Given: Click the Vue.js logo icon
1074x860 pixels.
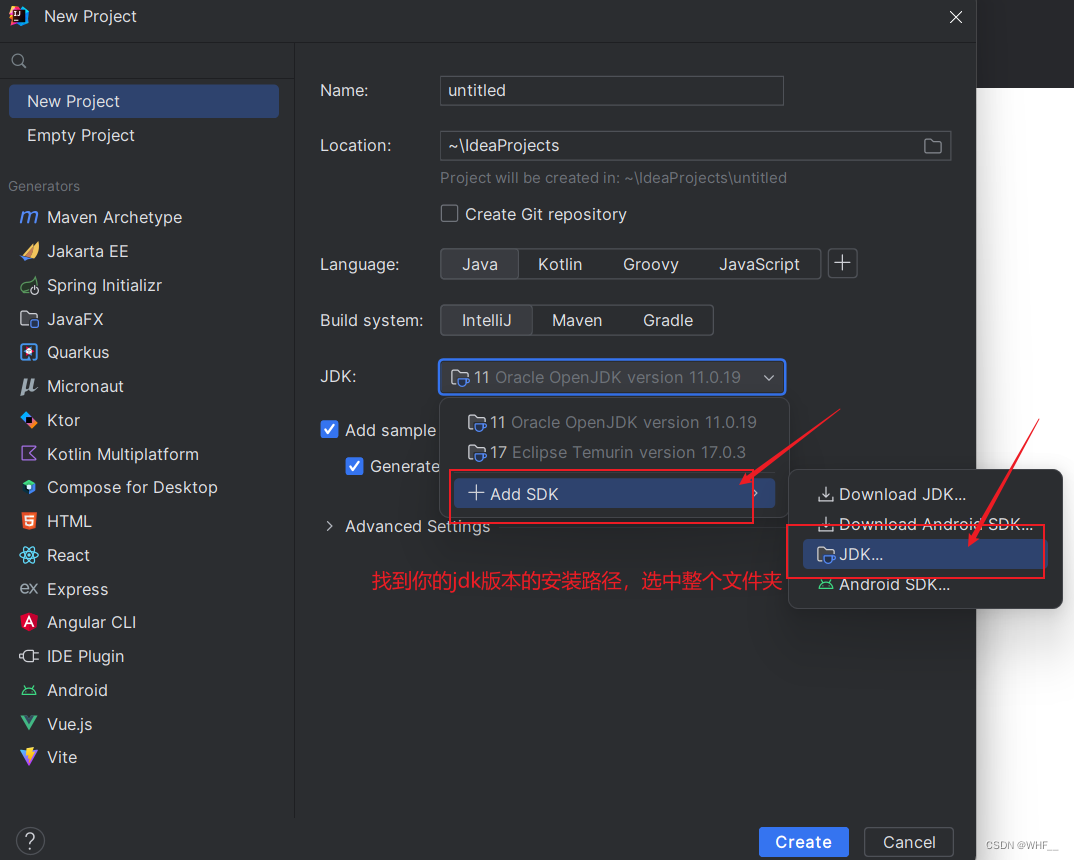Looking at the screenshot, I should point(29,723).
